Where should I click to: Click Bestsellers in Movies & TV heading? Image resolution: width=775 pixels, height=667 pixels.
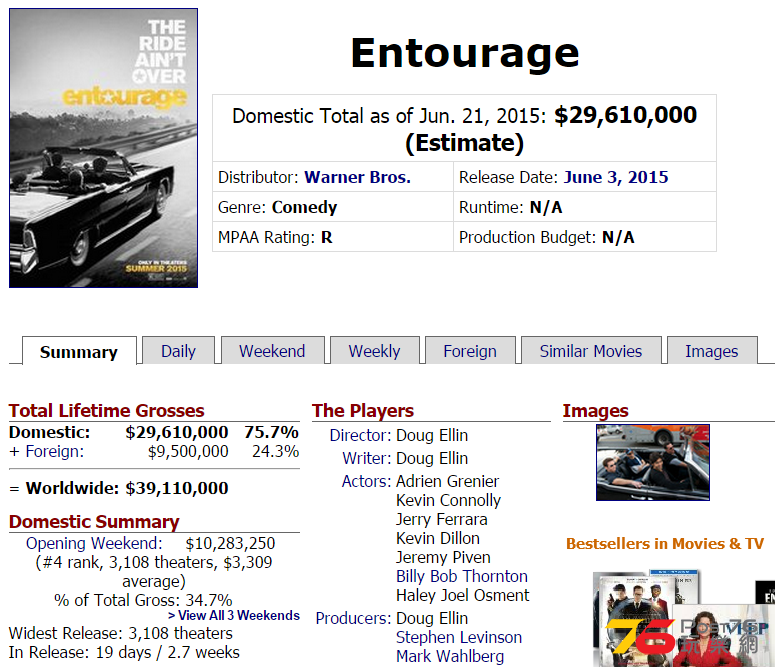point(665,544)
